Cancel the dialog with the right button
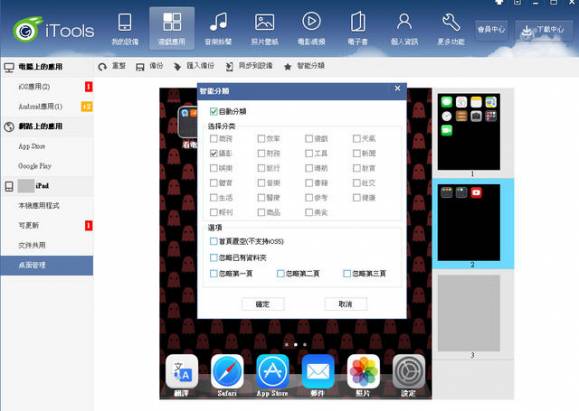The image size is (579, 411). [346, 304]
